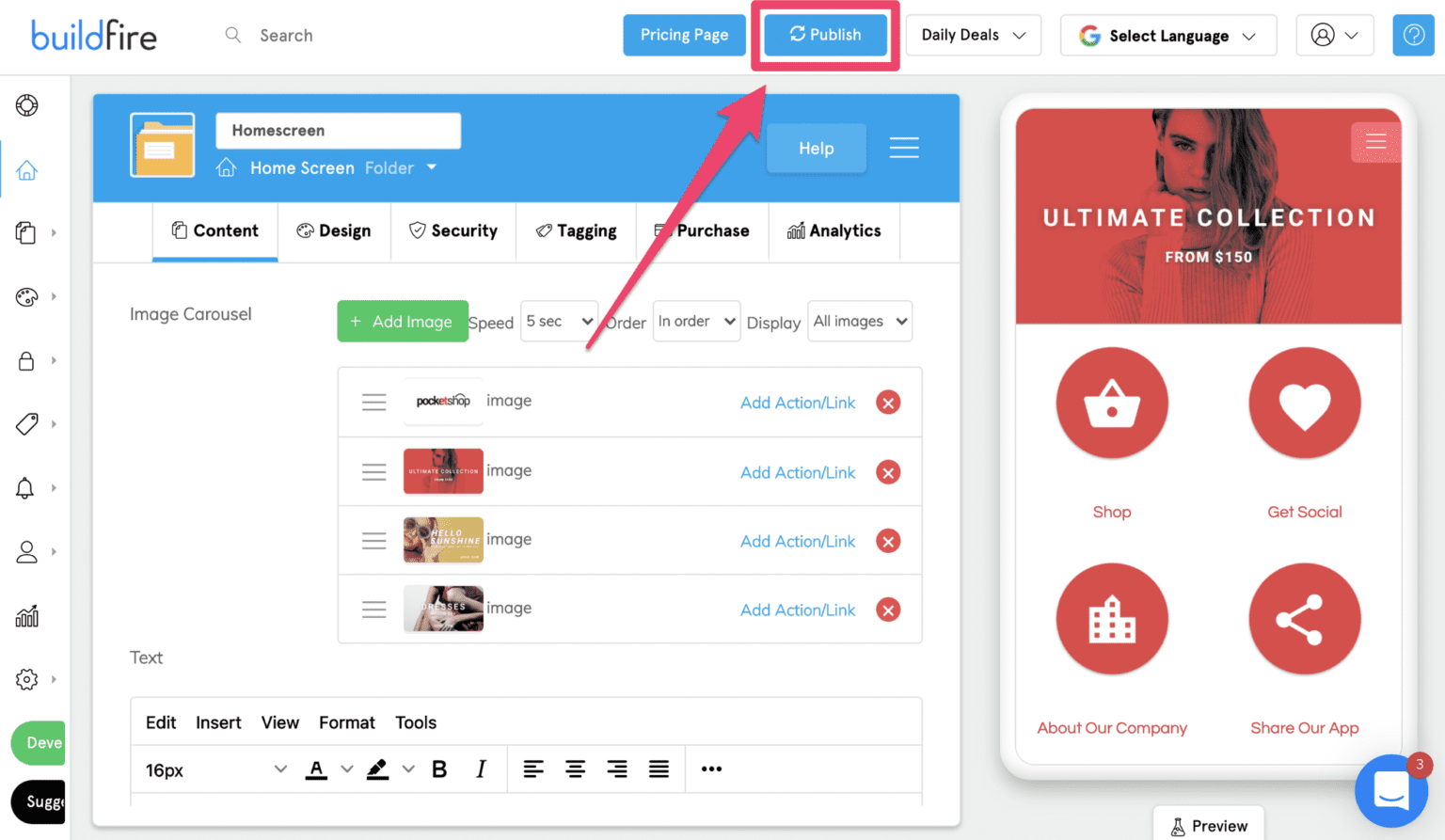
Task: Click the lock icon in the left sidebar
Action: (26, 360)
